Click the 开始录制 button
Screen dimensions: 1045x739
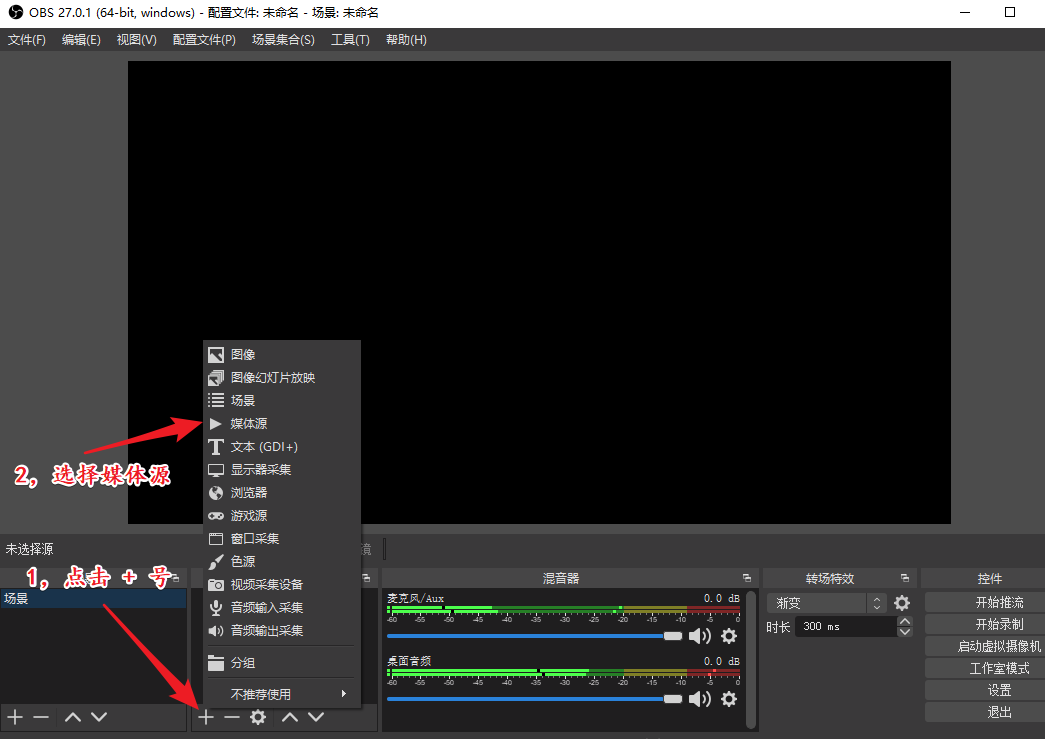coord(985,624)
